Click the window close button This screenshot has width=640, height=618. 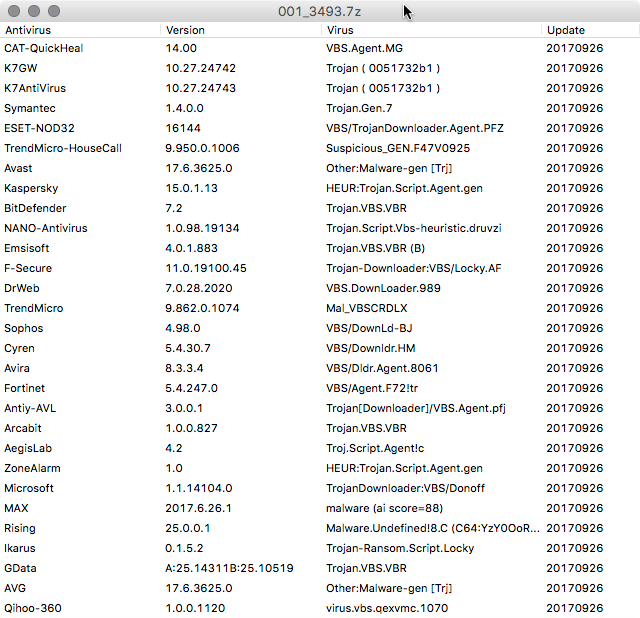click(14, 11)
